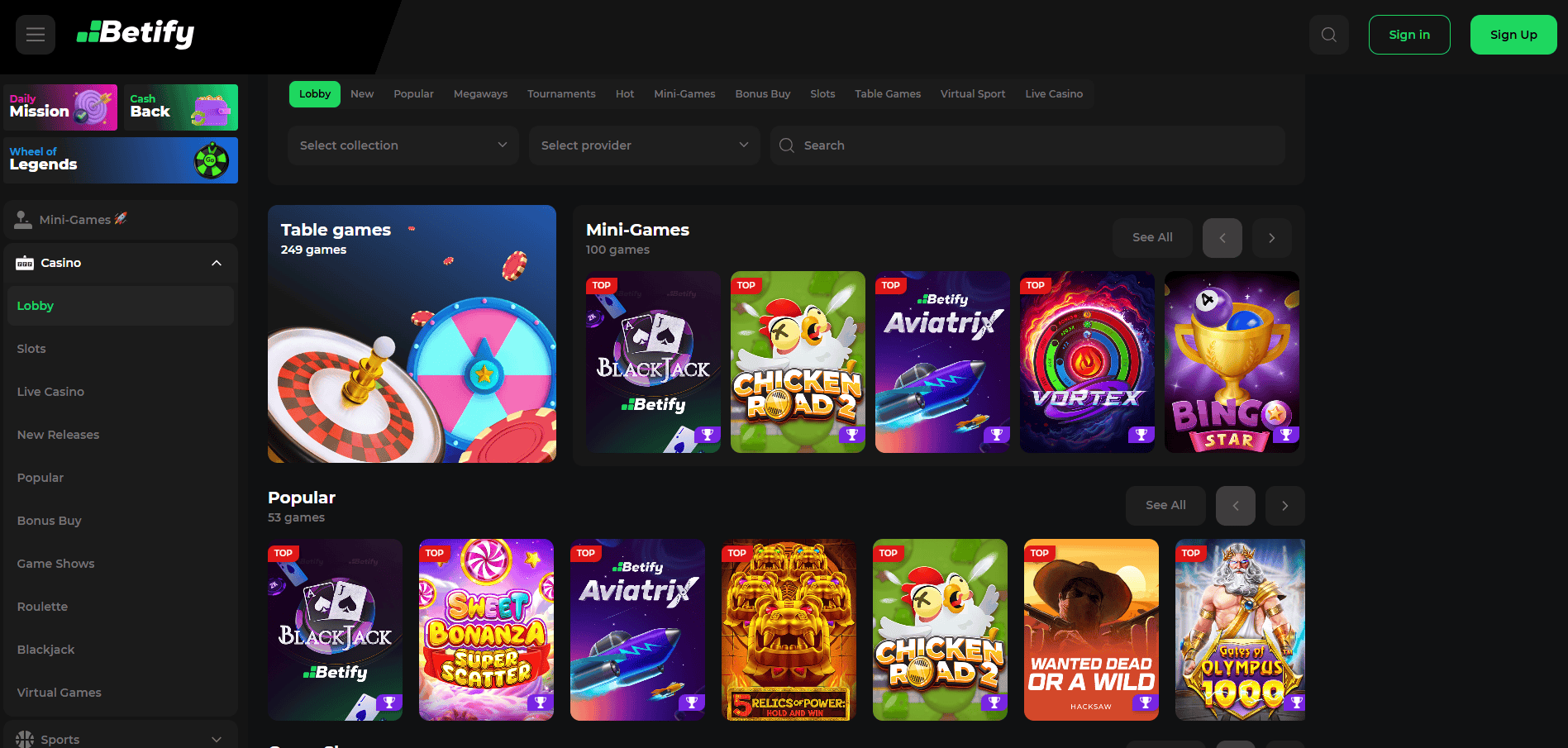Open the Wheel of Legends promotion
Viewport: 1568px width, 748px height.
[121, 160]
